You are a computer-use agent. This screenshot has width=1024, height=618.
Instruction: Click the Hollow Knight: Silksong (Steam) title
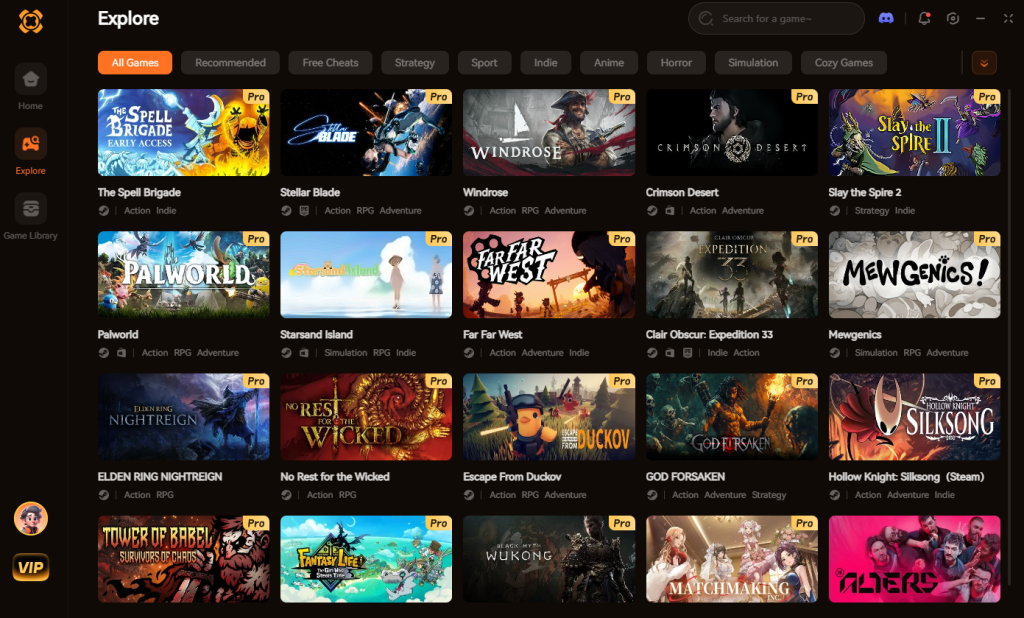click(906, 477)
